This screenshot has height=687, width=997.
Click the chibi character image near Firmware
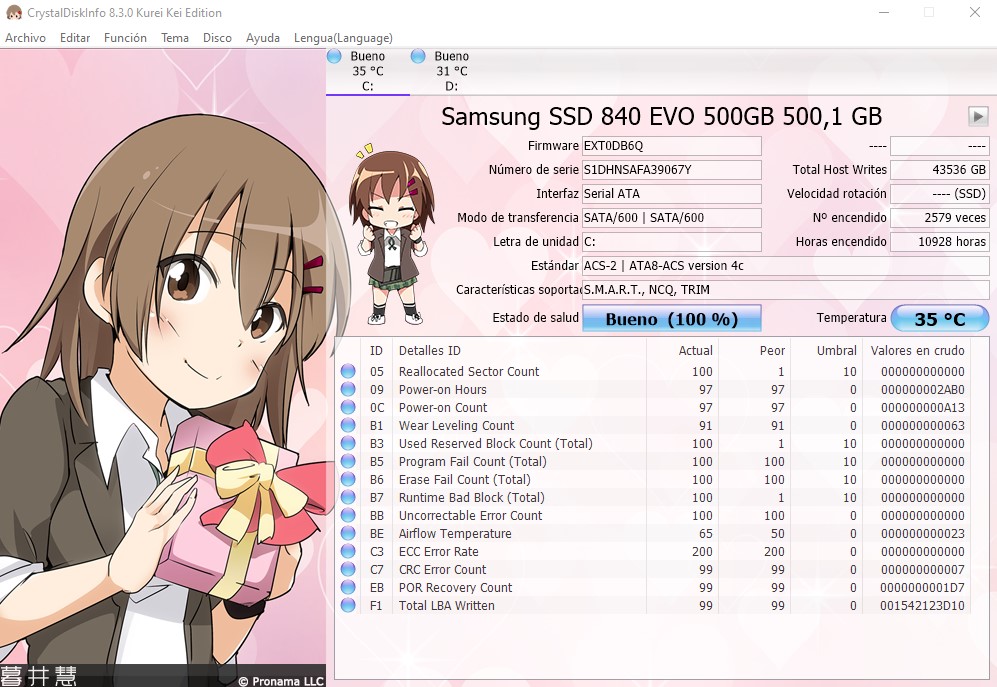pos(391,233)
